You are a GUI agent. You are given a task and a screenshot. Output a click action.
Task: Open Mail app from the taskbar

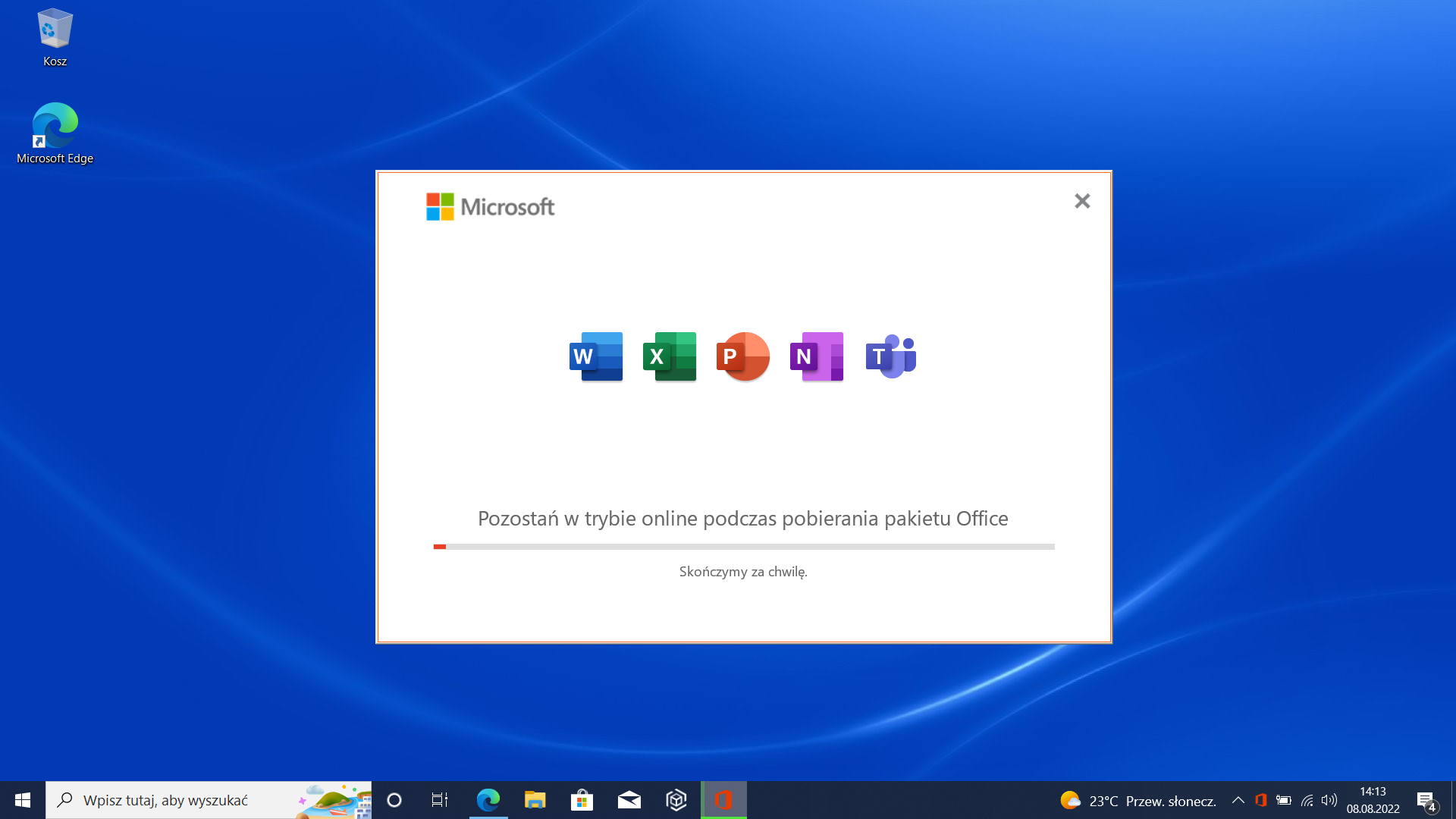click(629, 800)
